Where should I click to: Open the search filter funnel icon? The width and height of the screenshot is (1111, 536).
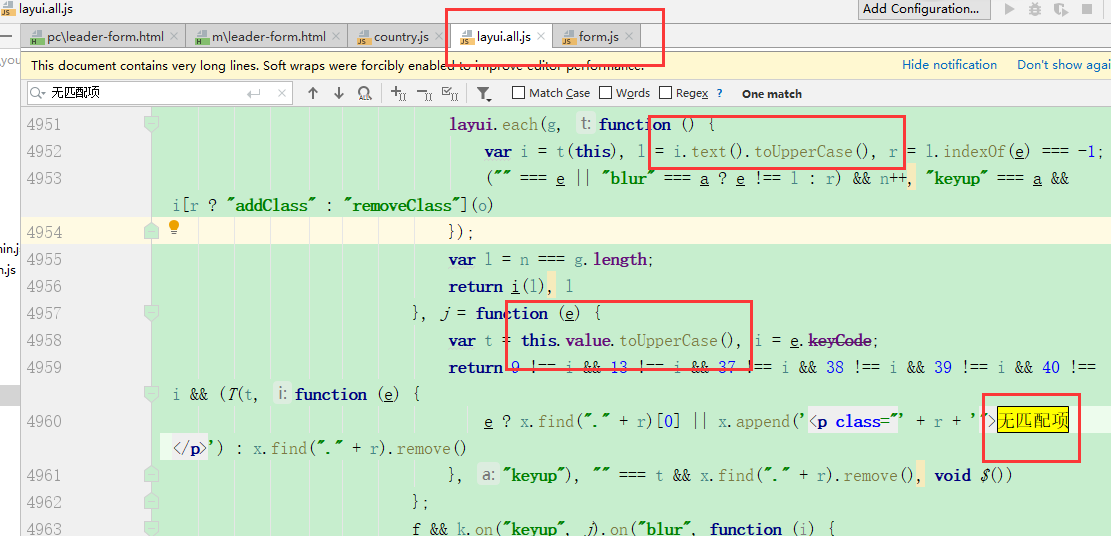click(484, 94)
